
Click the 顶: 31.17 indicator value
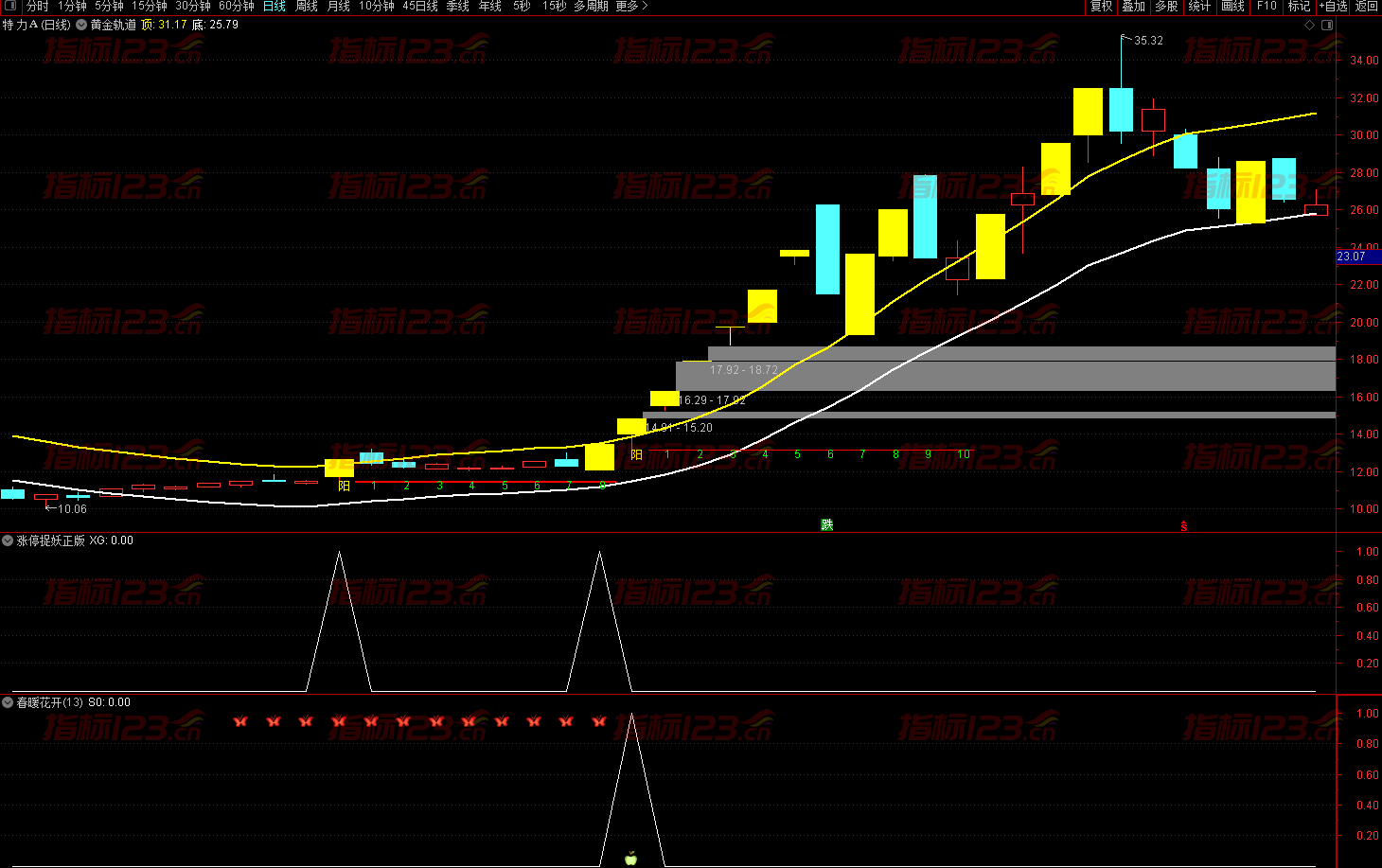pyautogui.click(x=164, y=26)
